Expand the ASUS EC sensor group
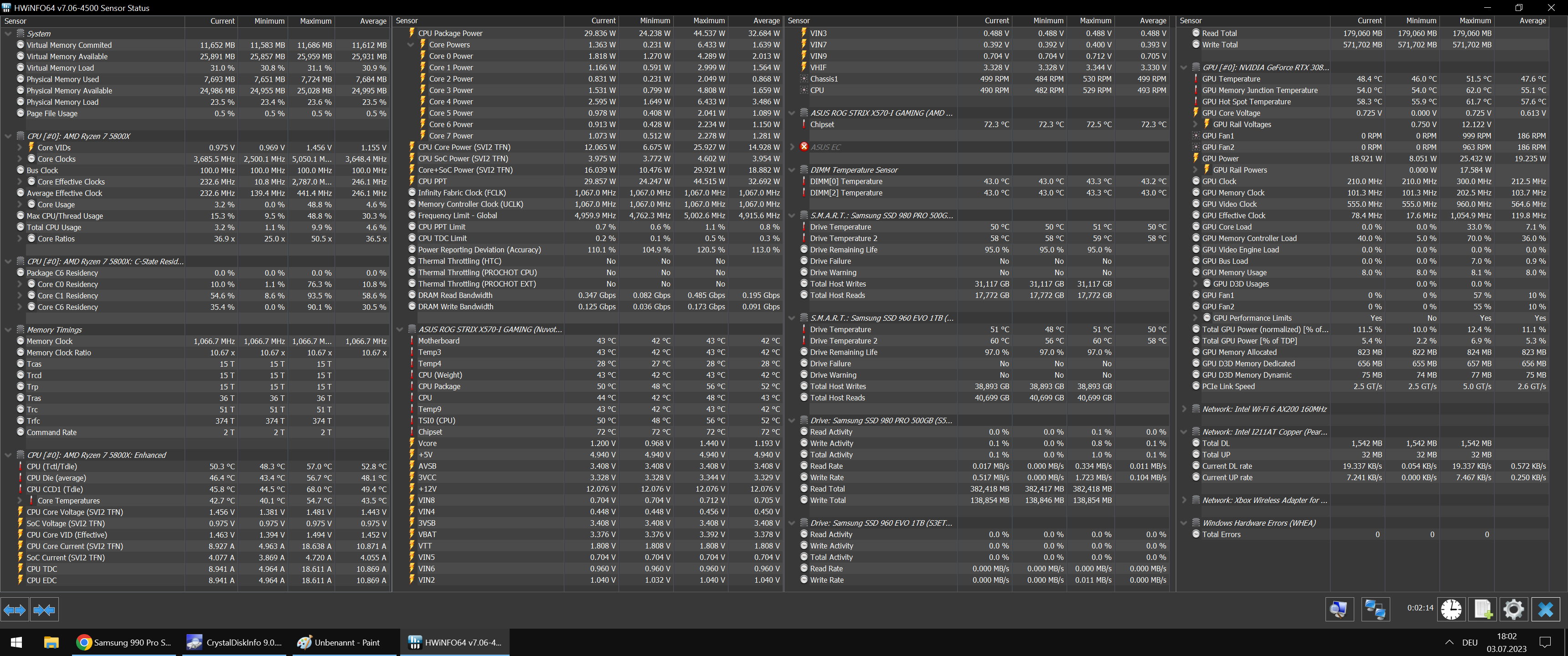This screenshot has height=656, width=1568. coord(792,147)
